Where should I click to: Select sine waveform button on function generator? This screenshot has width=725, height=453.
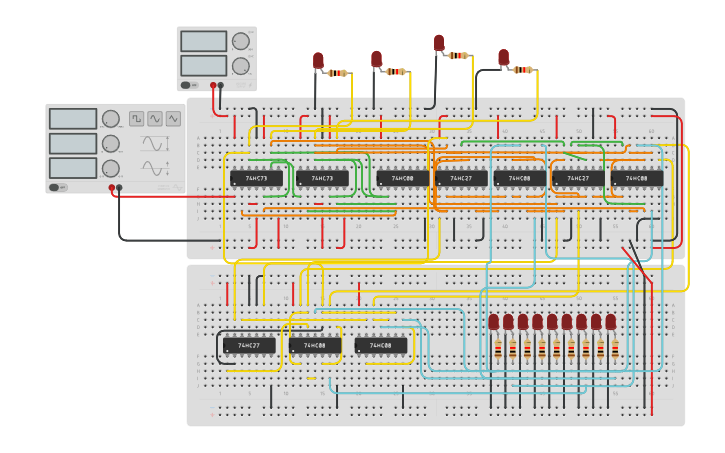click(x=155, y=119)
